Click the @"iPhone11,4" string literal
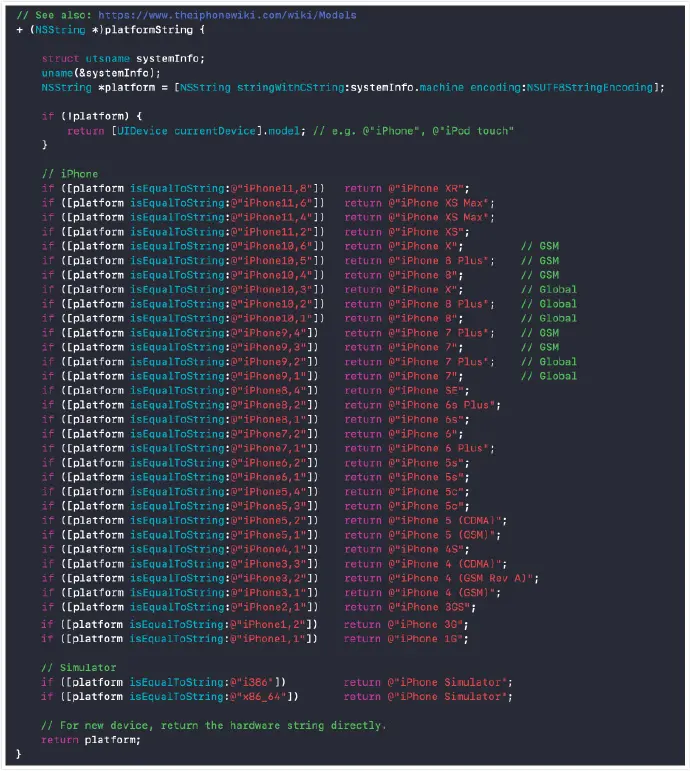Image resolution: width=690 pixels, height=771 pixels. click(274, 217)
